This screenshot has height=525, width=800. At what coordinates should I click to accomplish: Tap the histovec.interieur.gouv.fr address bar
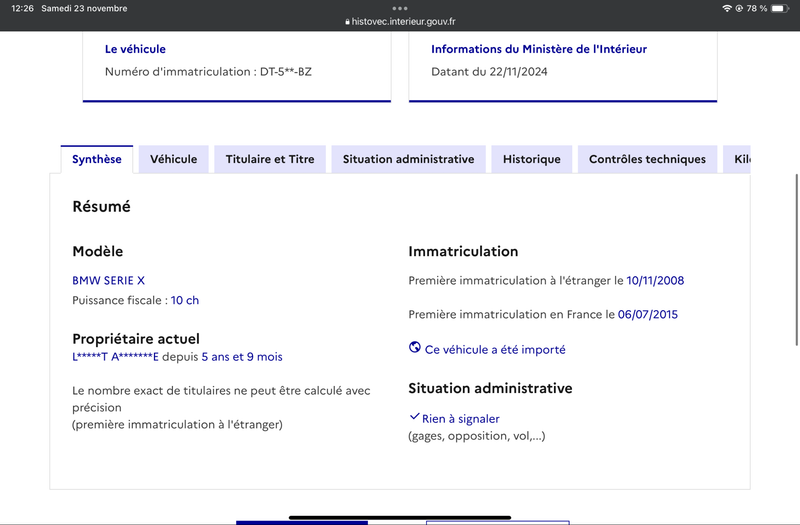(x=400, y=21)
